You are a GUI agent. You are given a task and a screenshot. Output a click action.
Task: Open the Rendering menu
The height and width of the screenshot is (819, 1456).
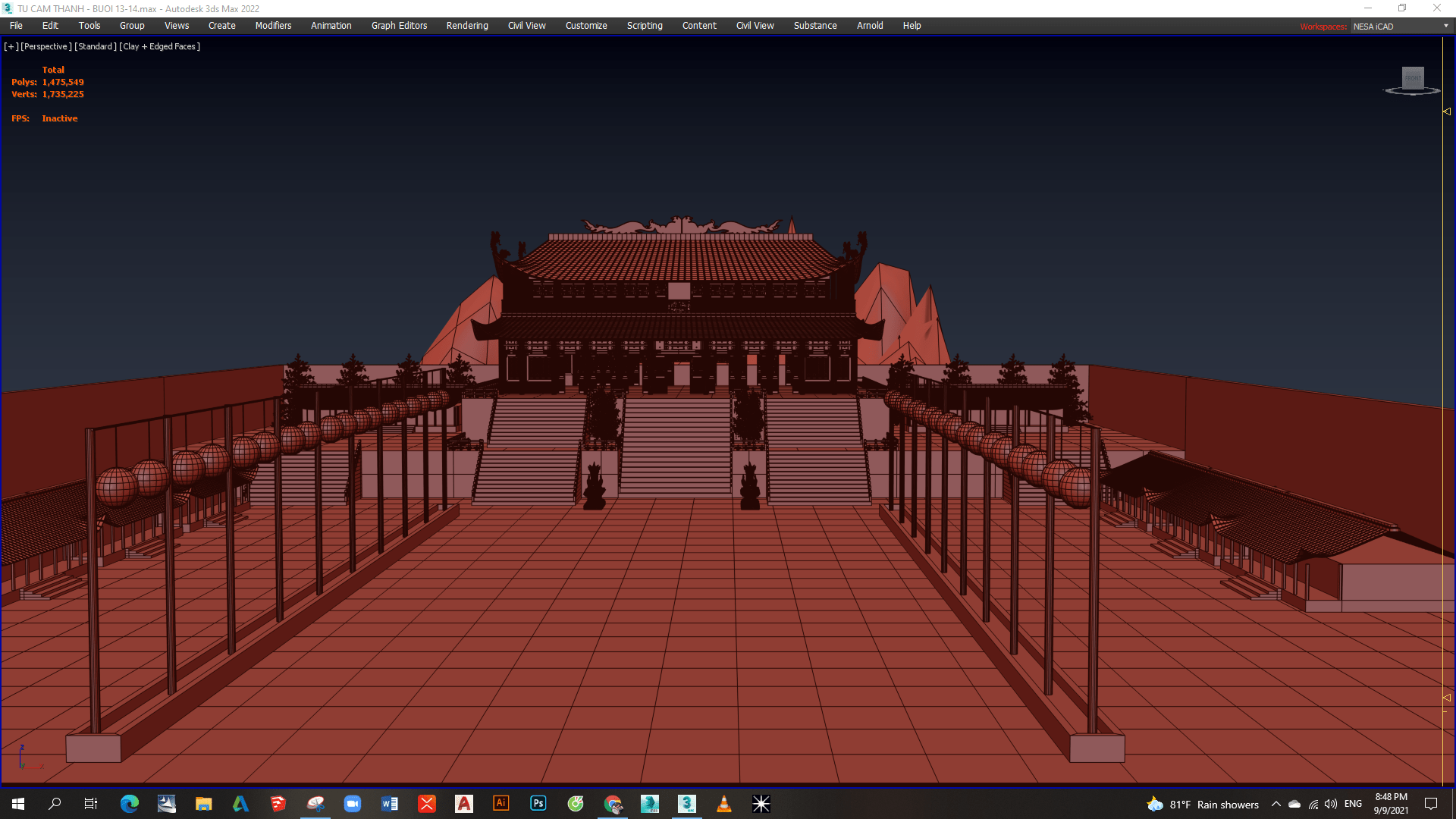pos(467,26)
